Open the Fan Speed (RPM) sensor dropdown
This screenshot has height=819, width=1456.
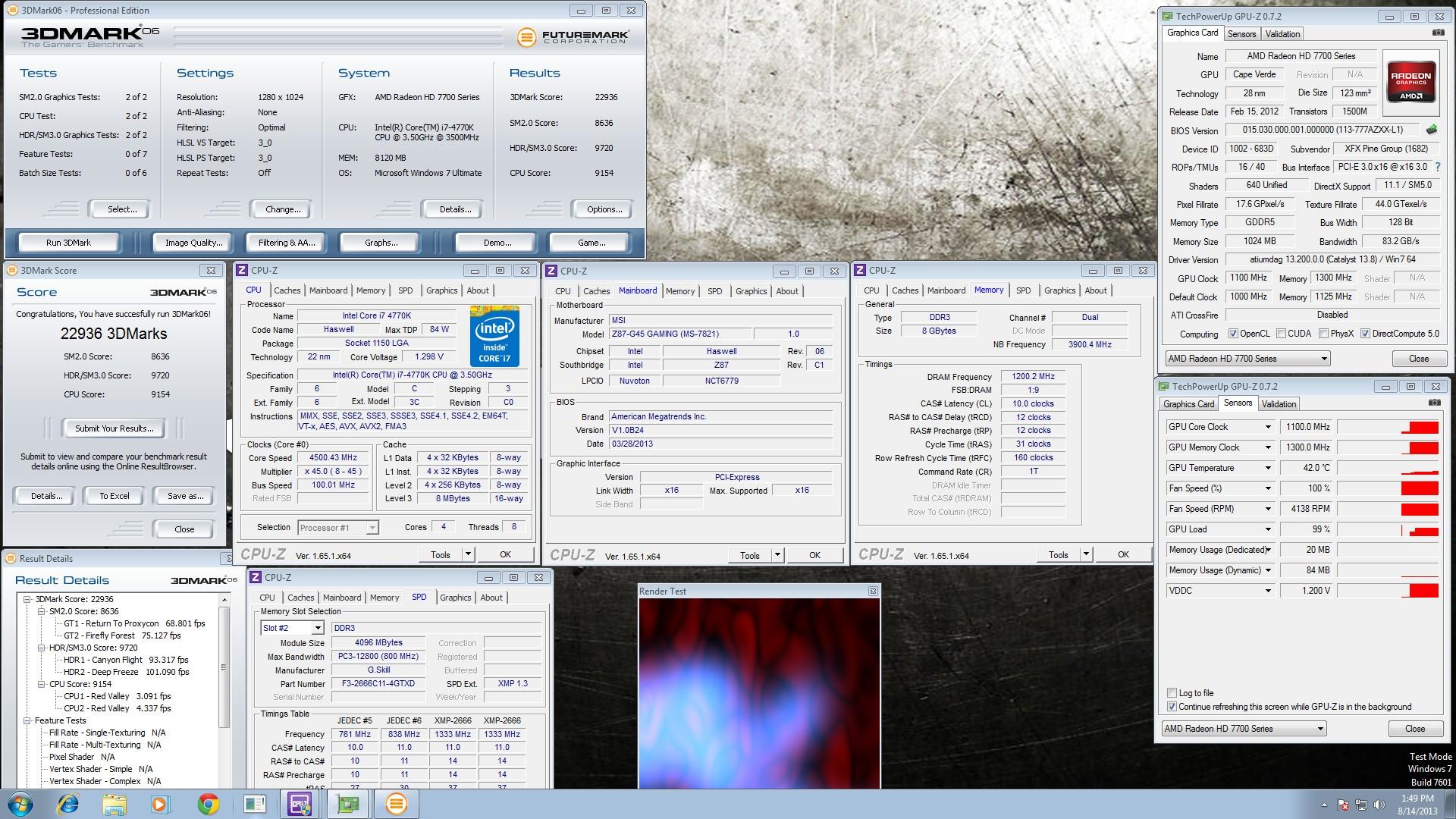[1267, 509]
